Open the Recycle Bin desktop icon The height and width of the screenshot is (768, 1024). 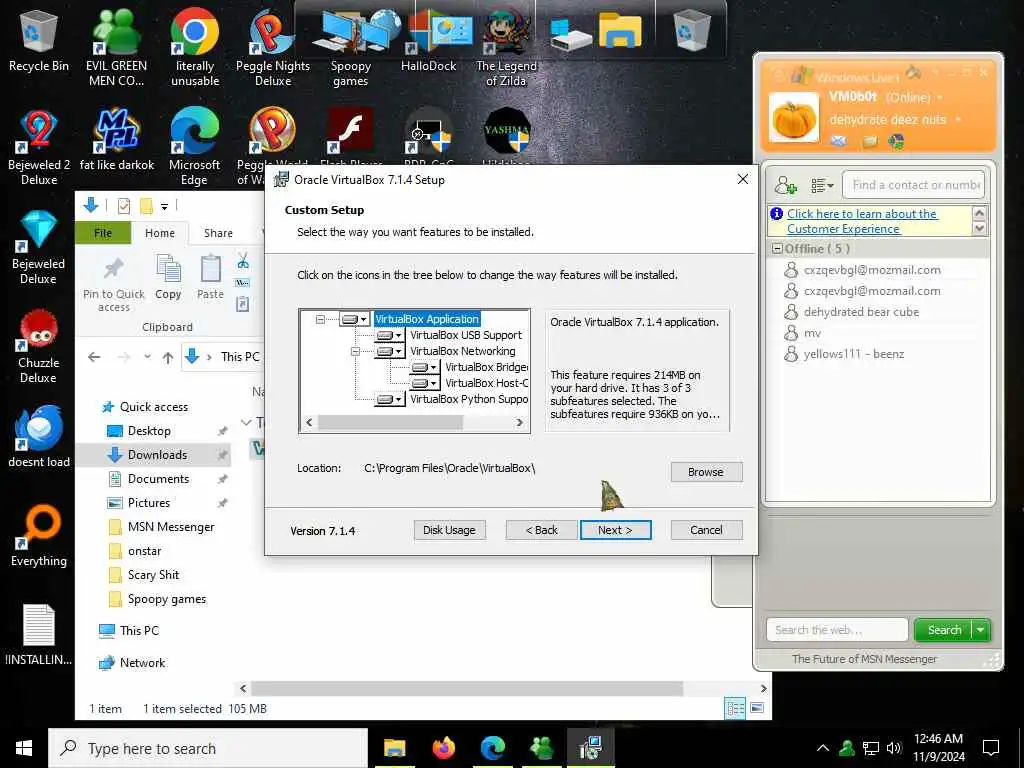pyautogui.click(x=39, y=40)
